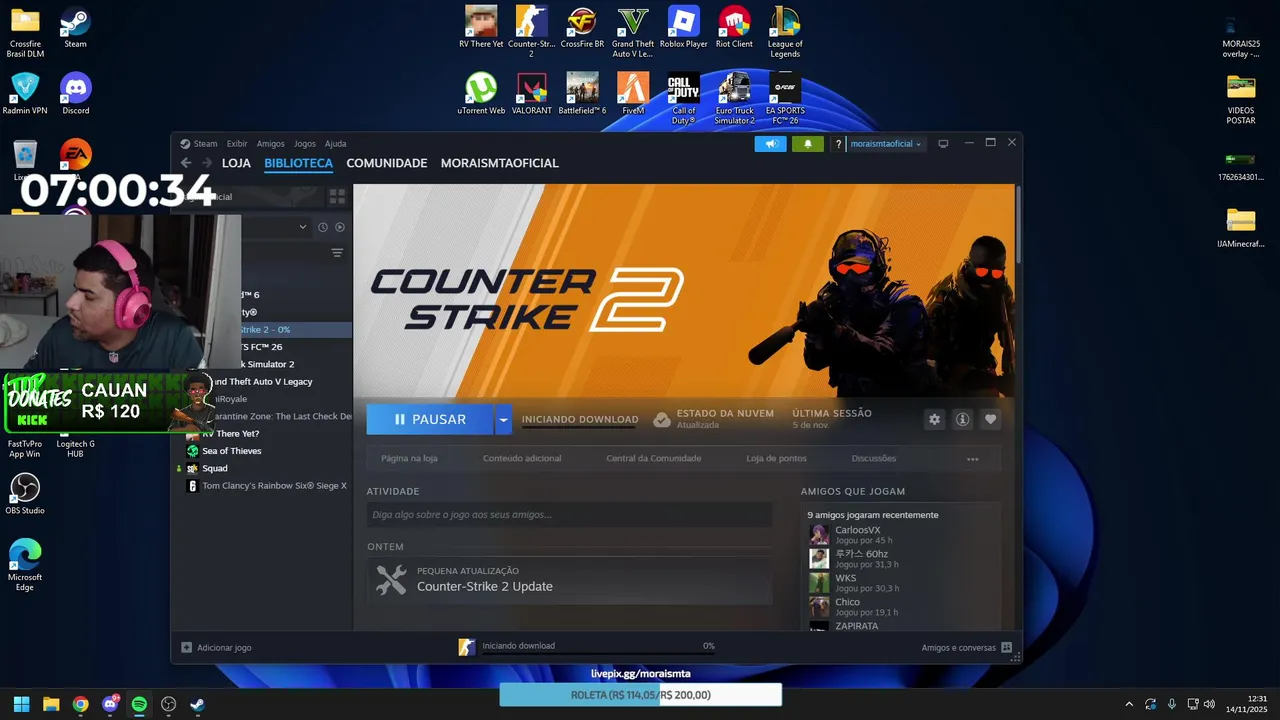This screenshot has height=720, width=1280.
Task: Show hidden system tray icons
Action: pos(1129,704)
